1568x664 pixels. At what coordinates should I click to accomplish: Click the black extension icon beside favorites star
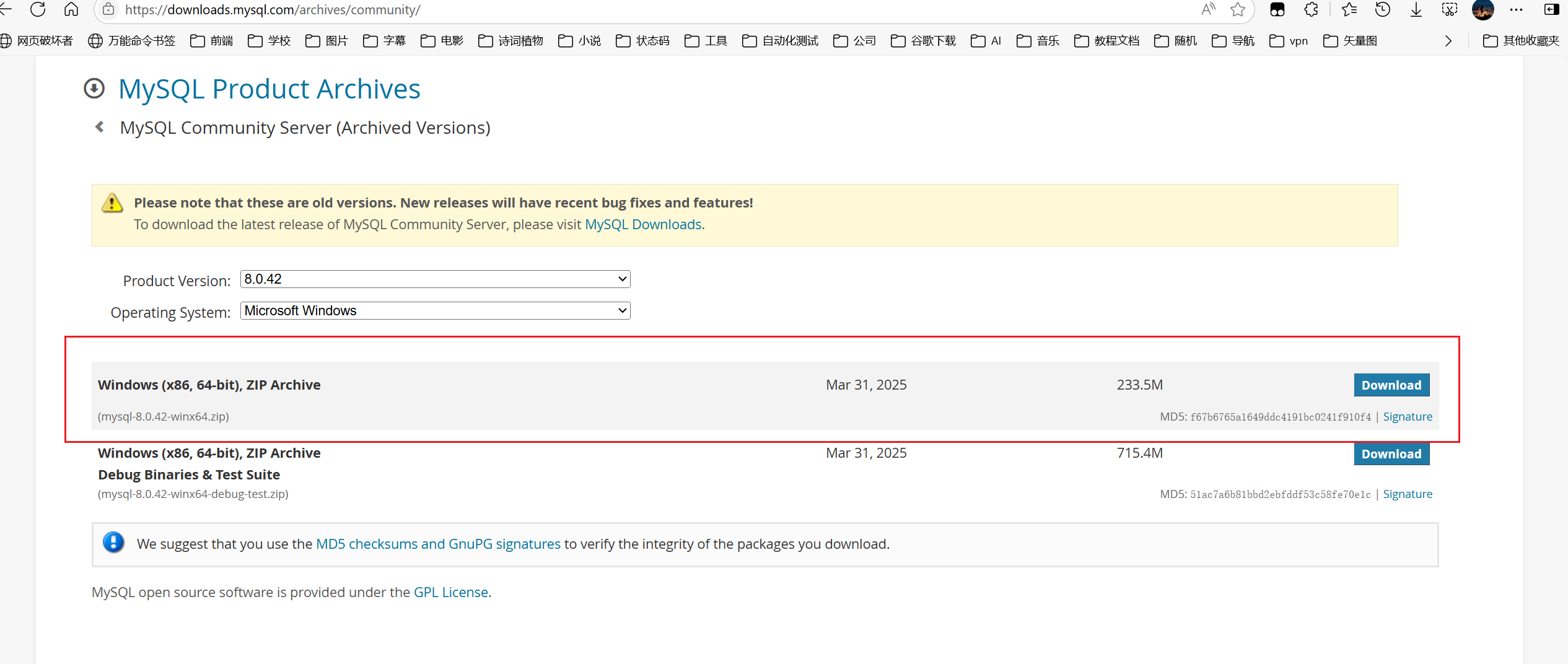coord(1277,9)
